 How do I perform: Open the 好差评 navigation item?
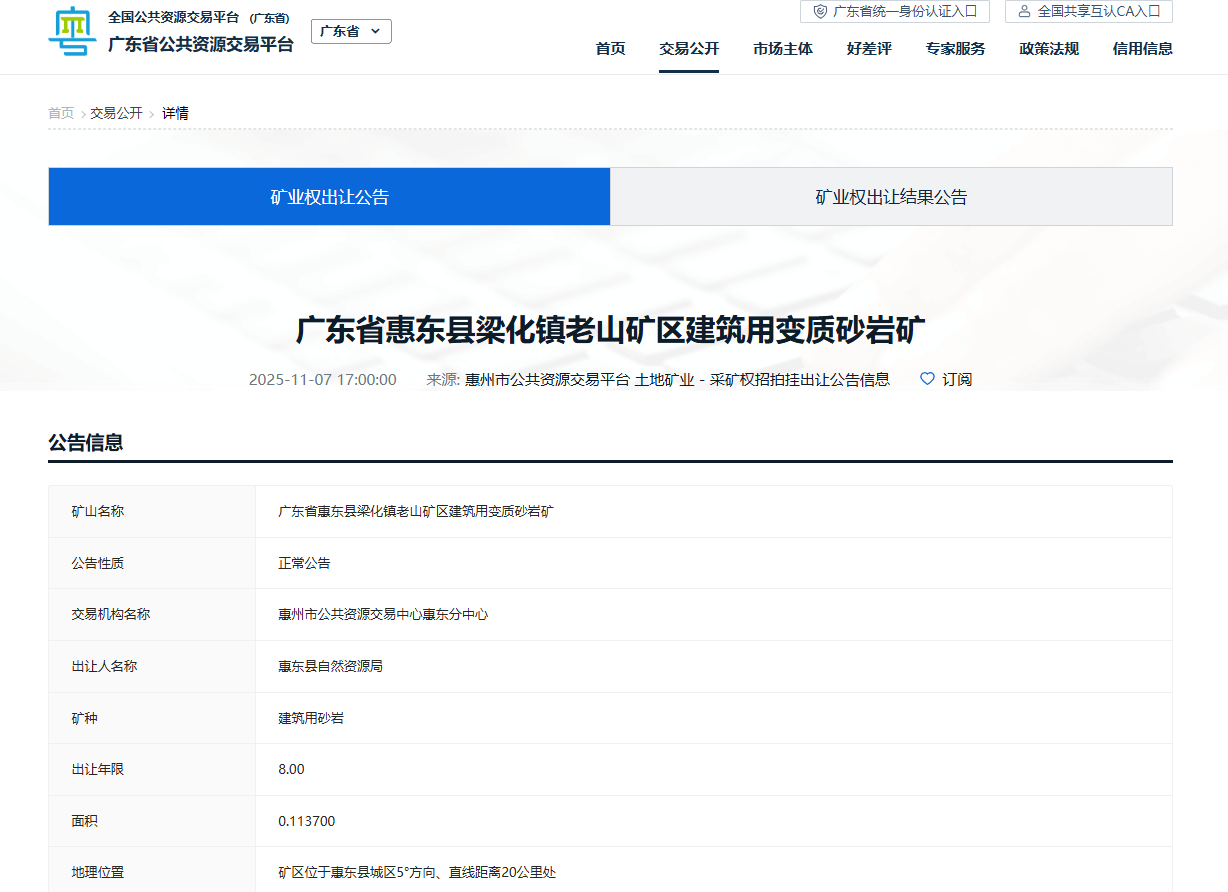(x=868, y=48)
